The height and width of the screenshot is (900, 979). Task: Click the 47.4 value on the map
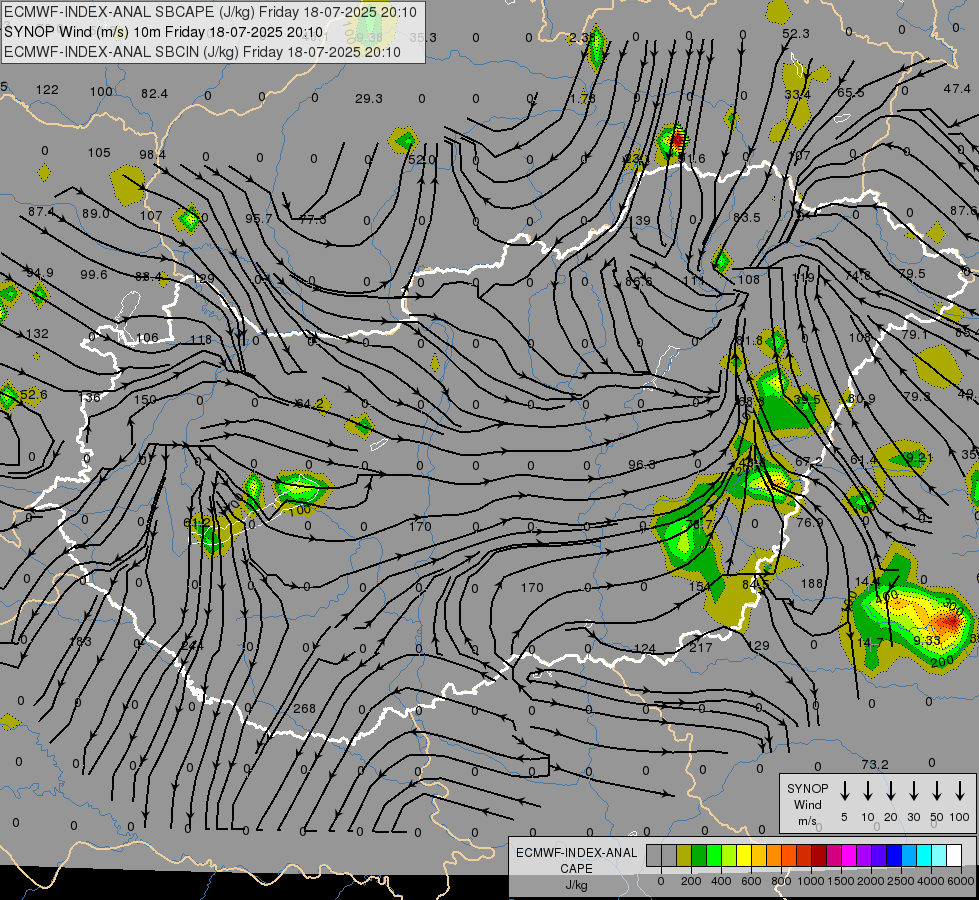click(957, 89)
